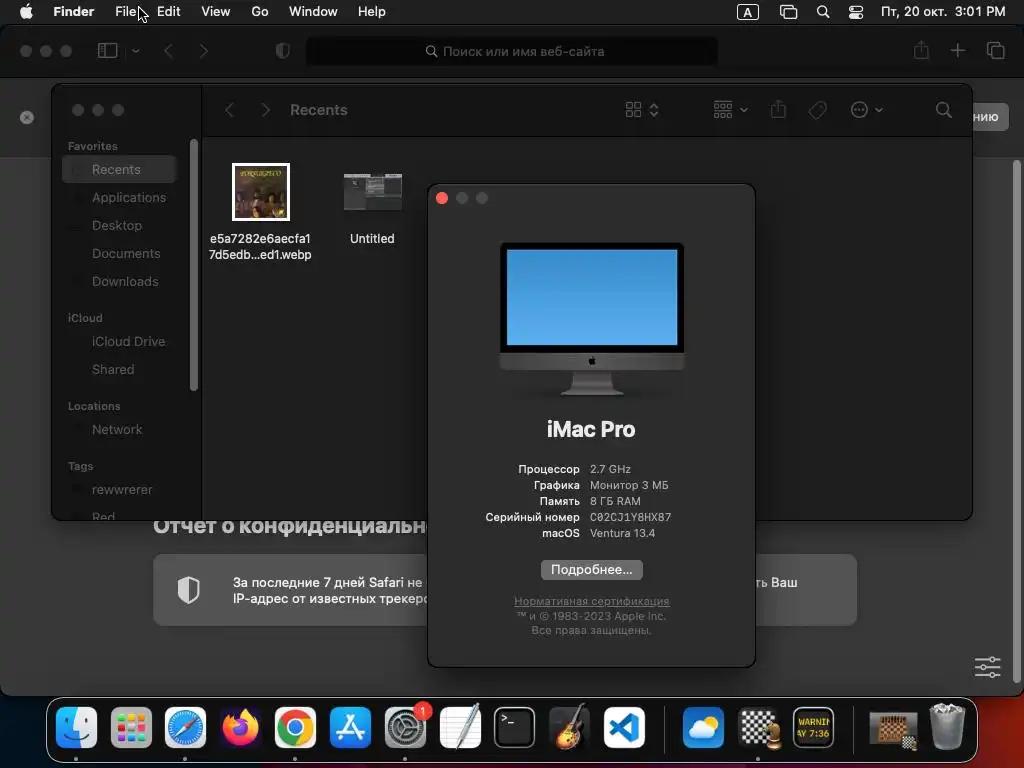Open Finder from the Dock
This screenshot has width=1024, height=768.
point(76,727)
